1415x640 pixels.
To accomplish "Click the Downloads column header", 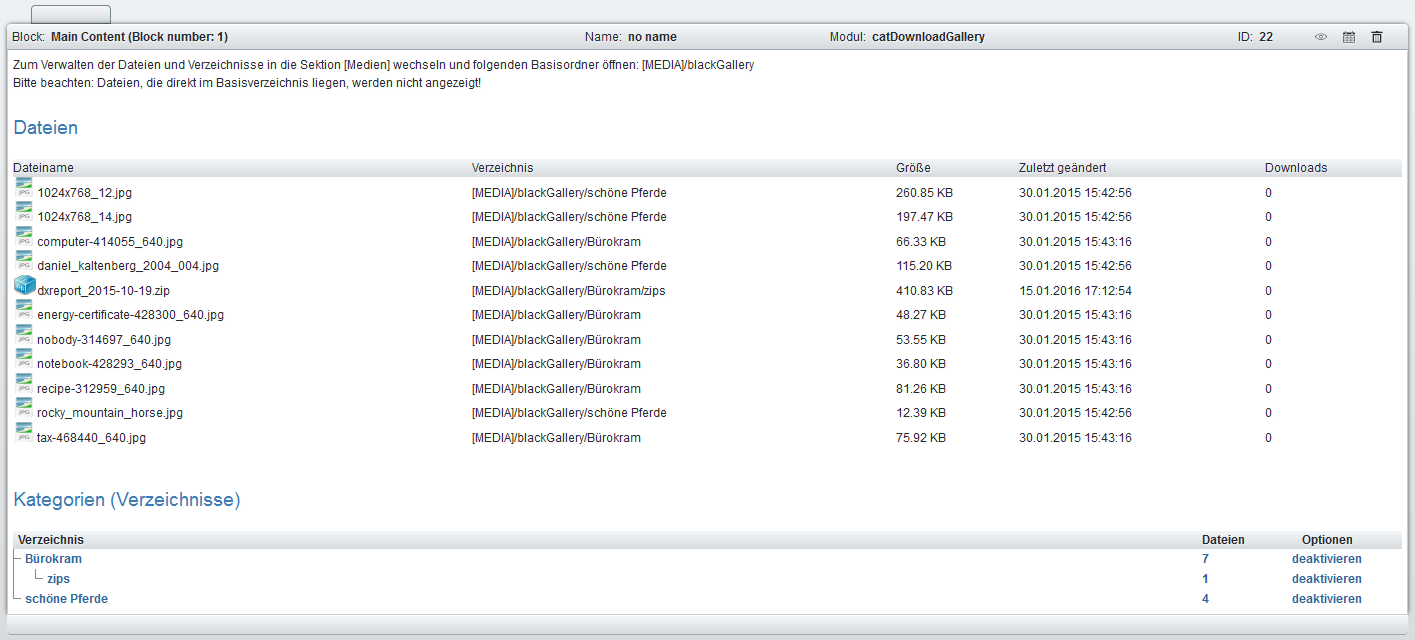I will 1295,168.
